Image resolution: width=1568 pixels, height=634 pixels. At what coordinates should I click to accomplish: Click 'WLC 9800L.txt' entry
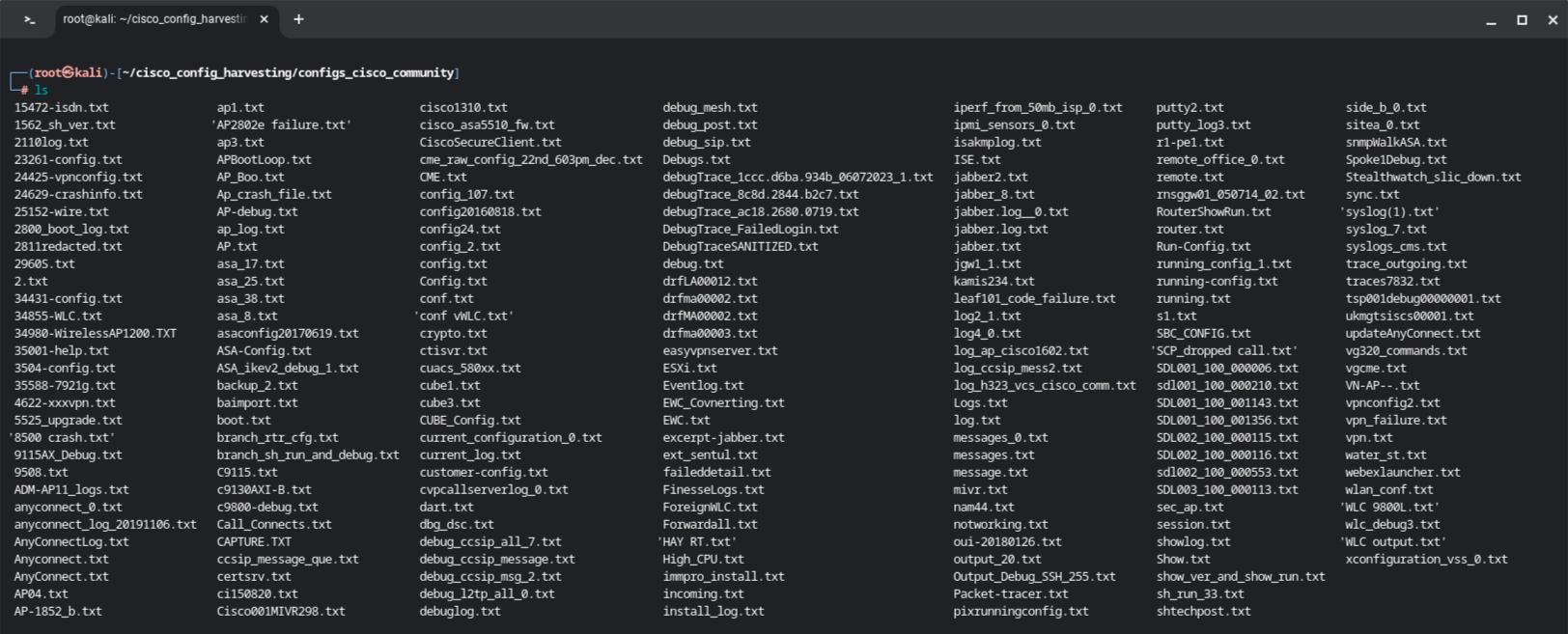coord(1389,508)
